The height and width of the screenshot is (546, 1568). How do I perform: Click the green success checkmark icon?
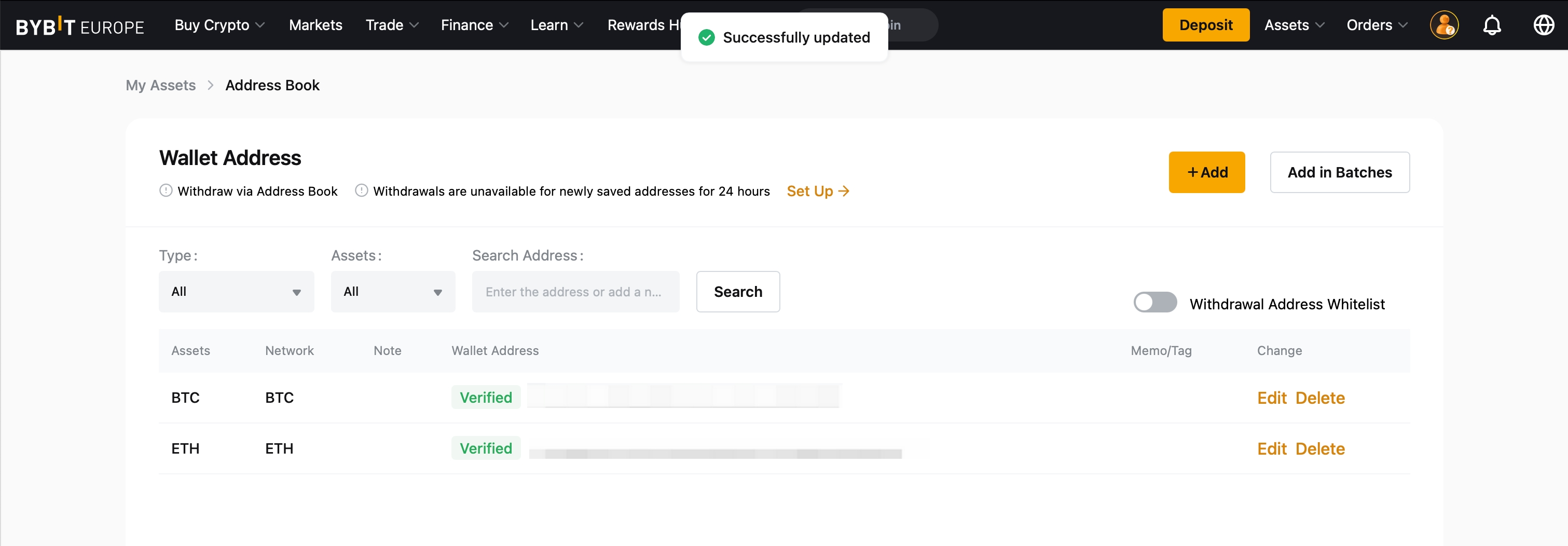[706, 38]
